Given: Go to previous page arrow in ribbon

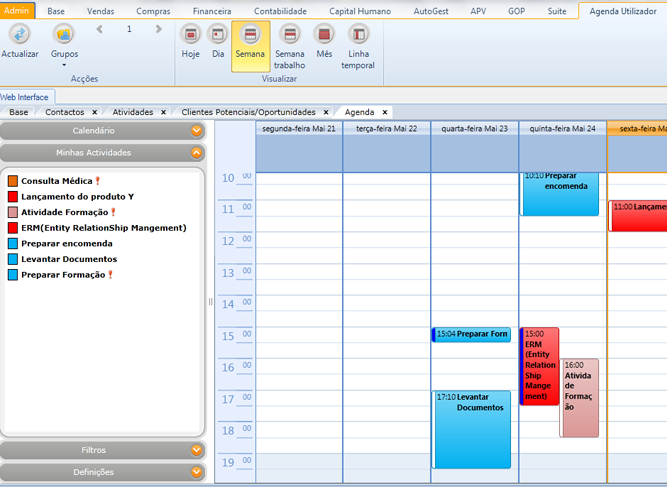Looking at the screenshot, I should [100, 29].
